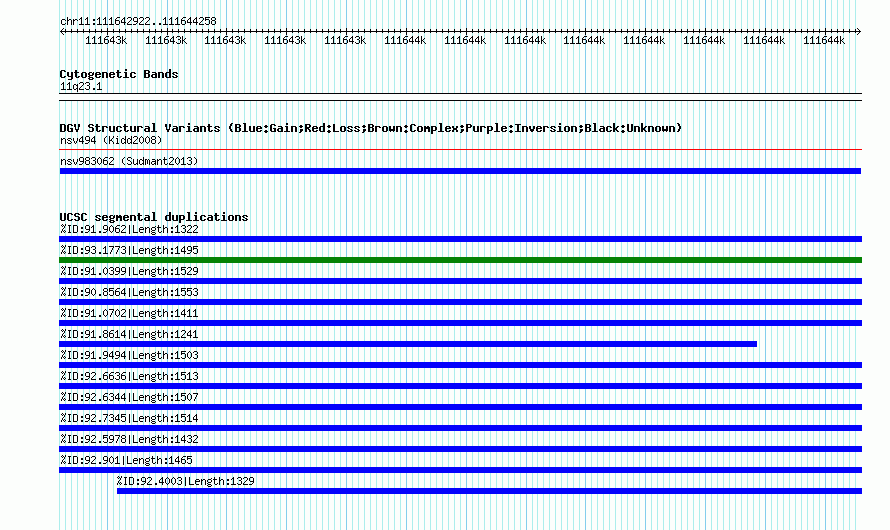Click the %ID:91.0399|Length:1529 label
This screenshot has height=530, width=890.
pyautogui.click(x=129, y=271)
